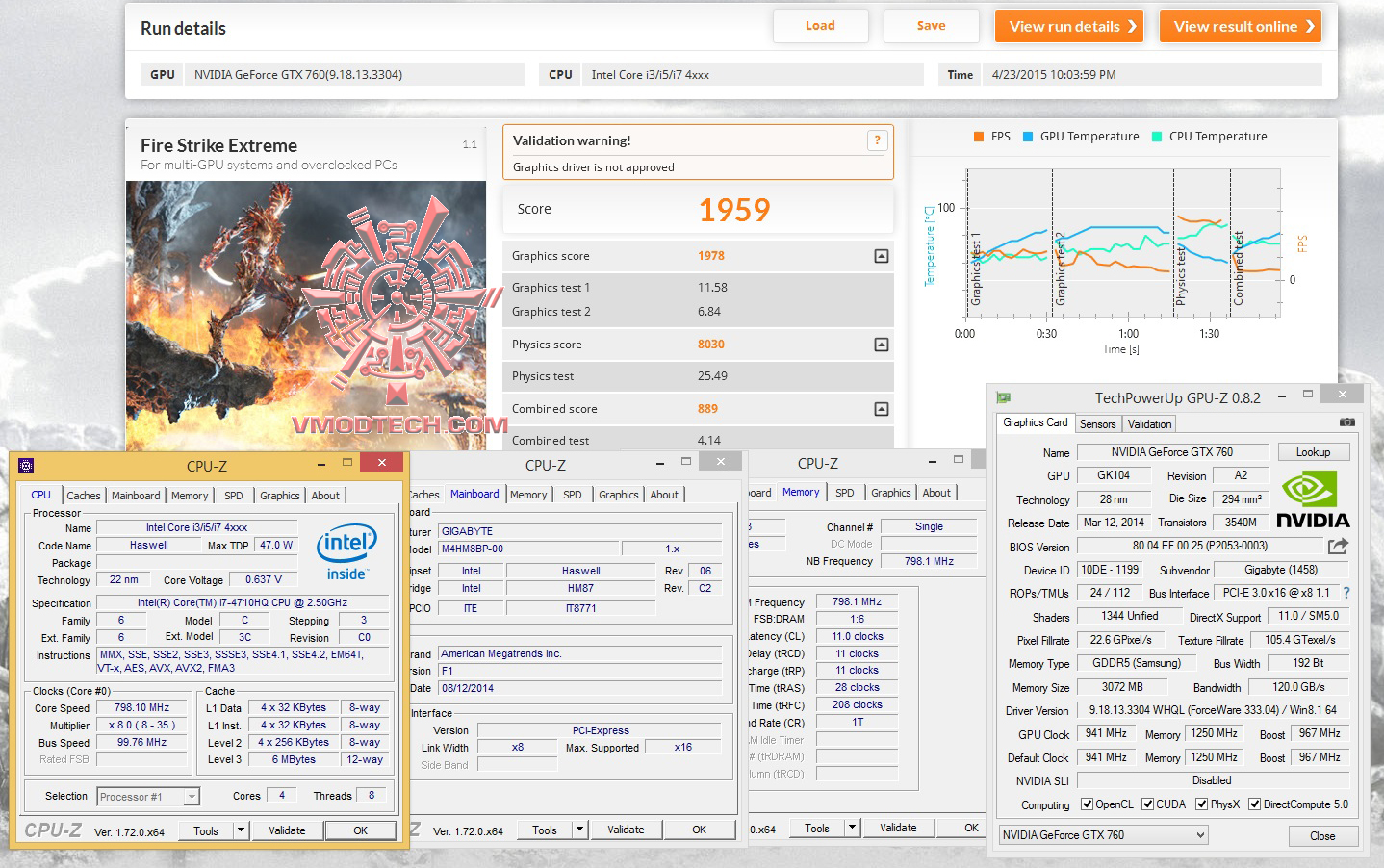Collapse the Combined score section
1384x868 pixels.
(881, 409)
